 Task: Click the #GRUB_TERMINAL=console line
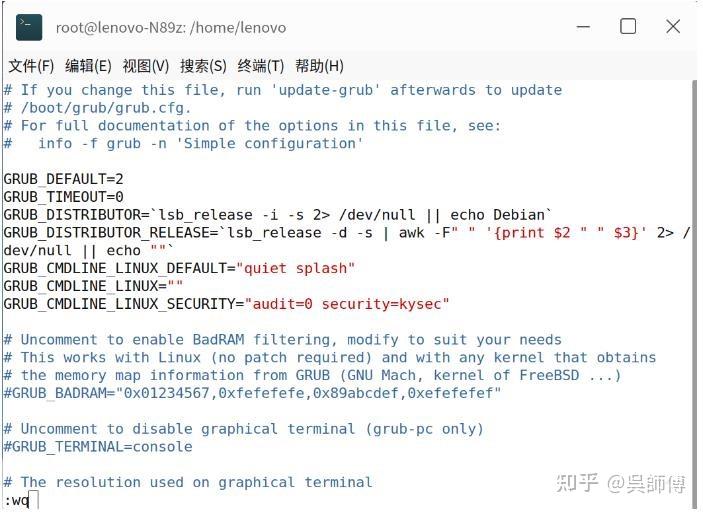click(x=98, y=447)
